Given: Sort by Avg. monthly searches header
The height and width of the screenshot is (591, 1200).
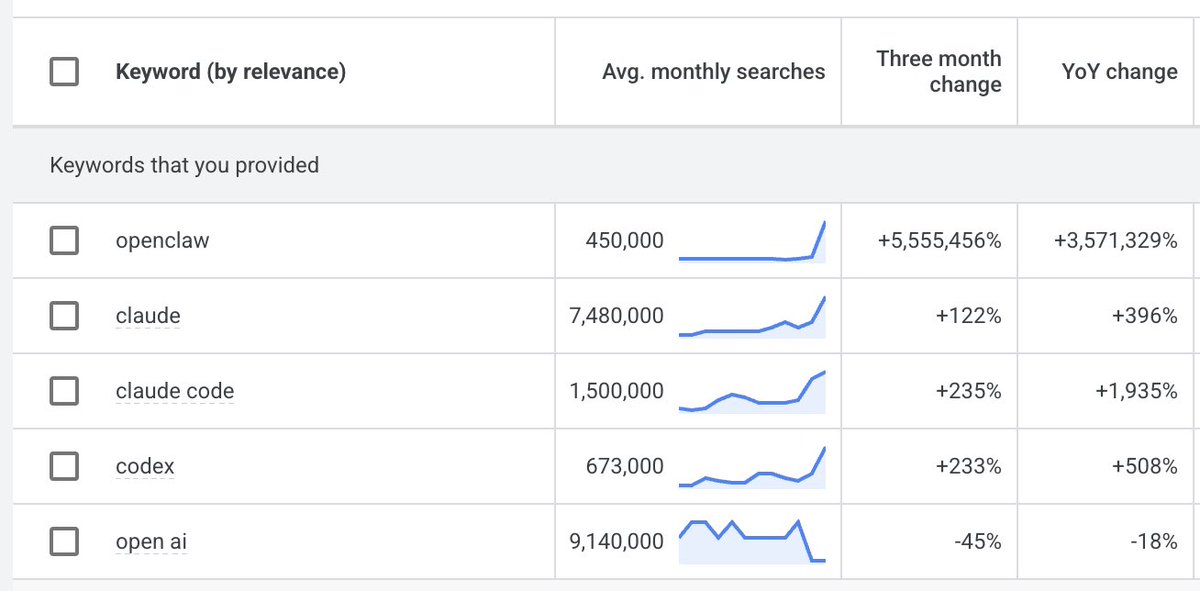Looking at the screenshot, I should point(714,72).
